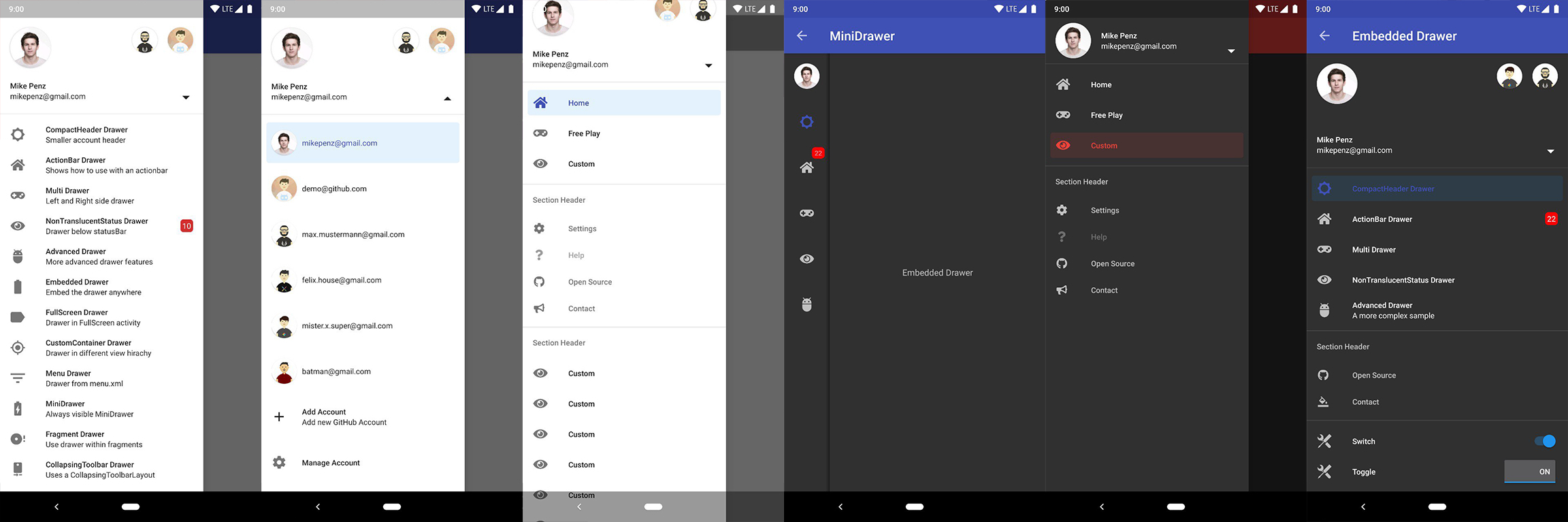Open the CompactHeader Drawer gear icon in first screen
Viewport: 1568px width, 522px height.
(18, 135)
